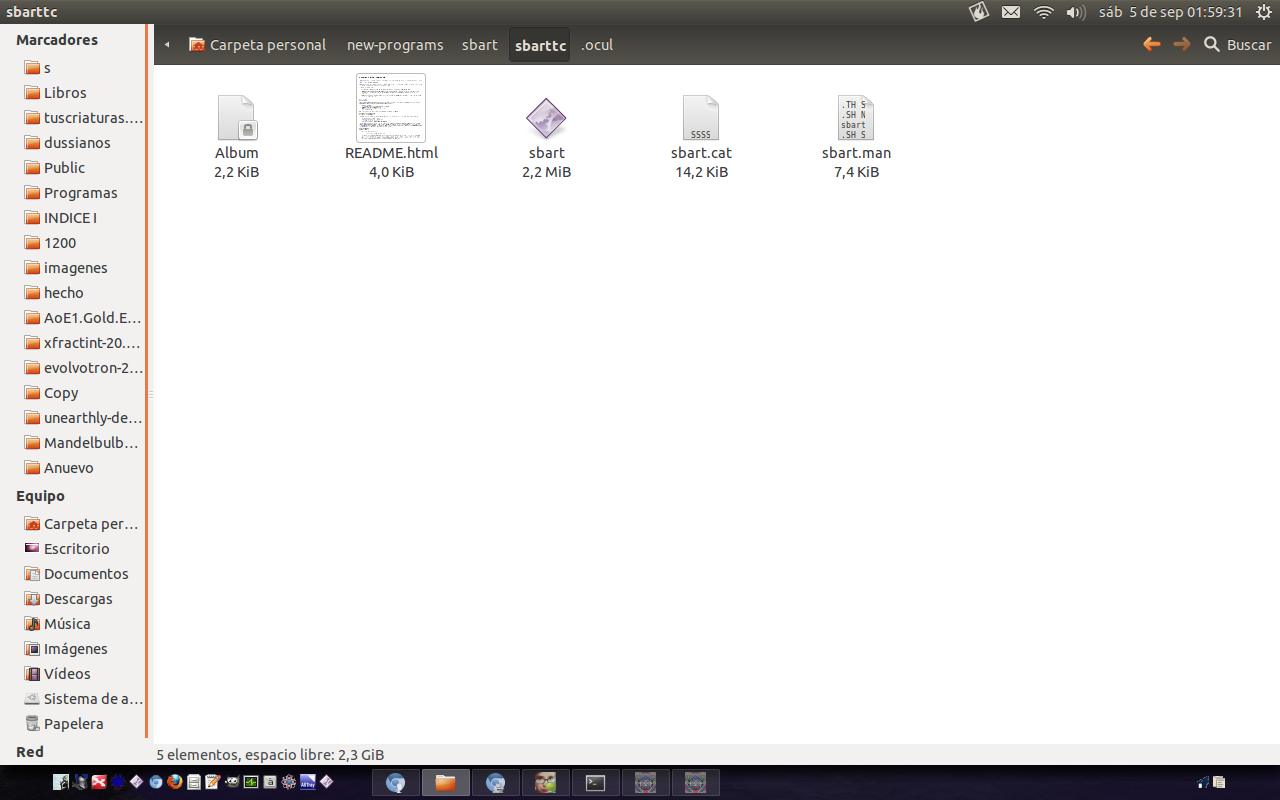Switch to the face-photo window in taskbar

pyautogui.click(x=545, y=783)
